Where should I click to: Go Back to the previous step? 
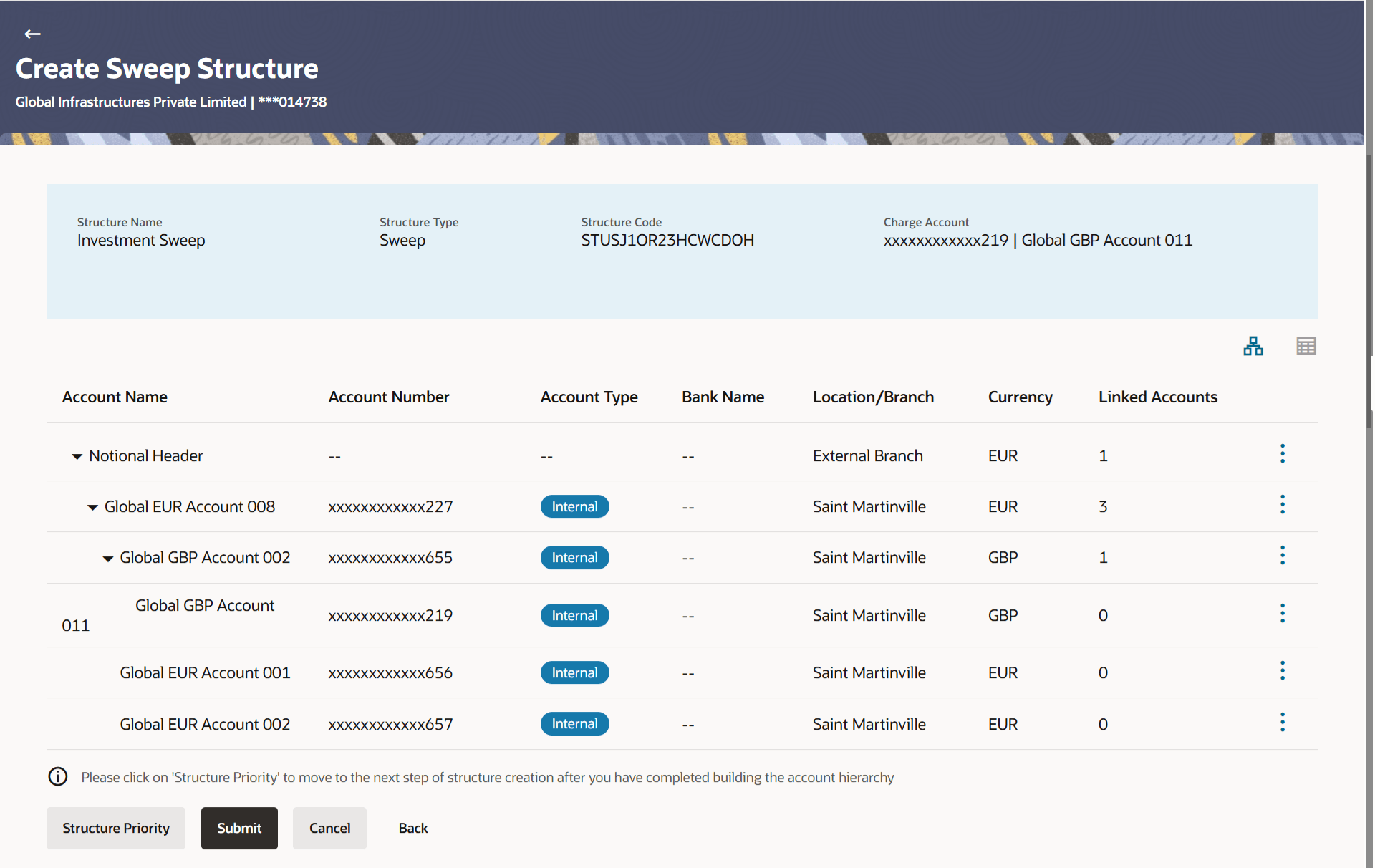(412, 829)
